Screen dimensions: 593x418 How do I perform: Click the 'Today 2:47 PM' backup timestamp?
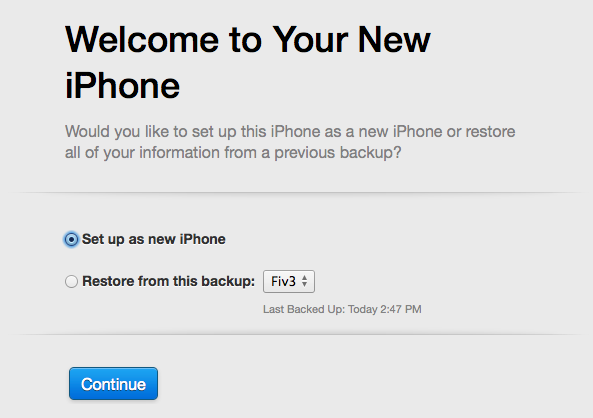385,309
